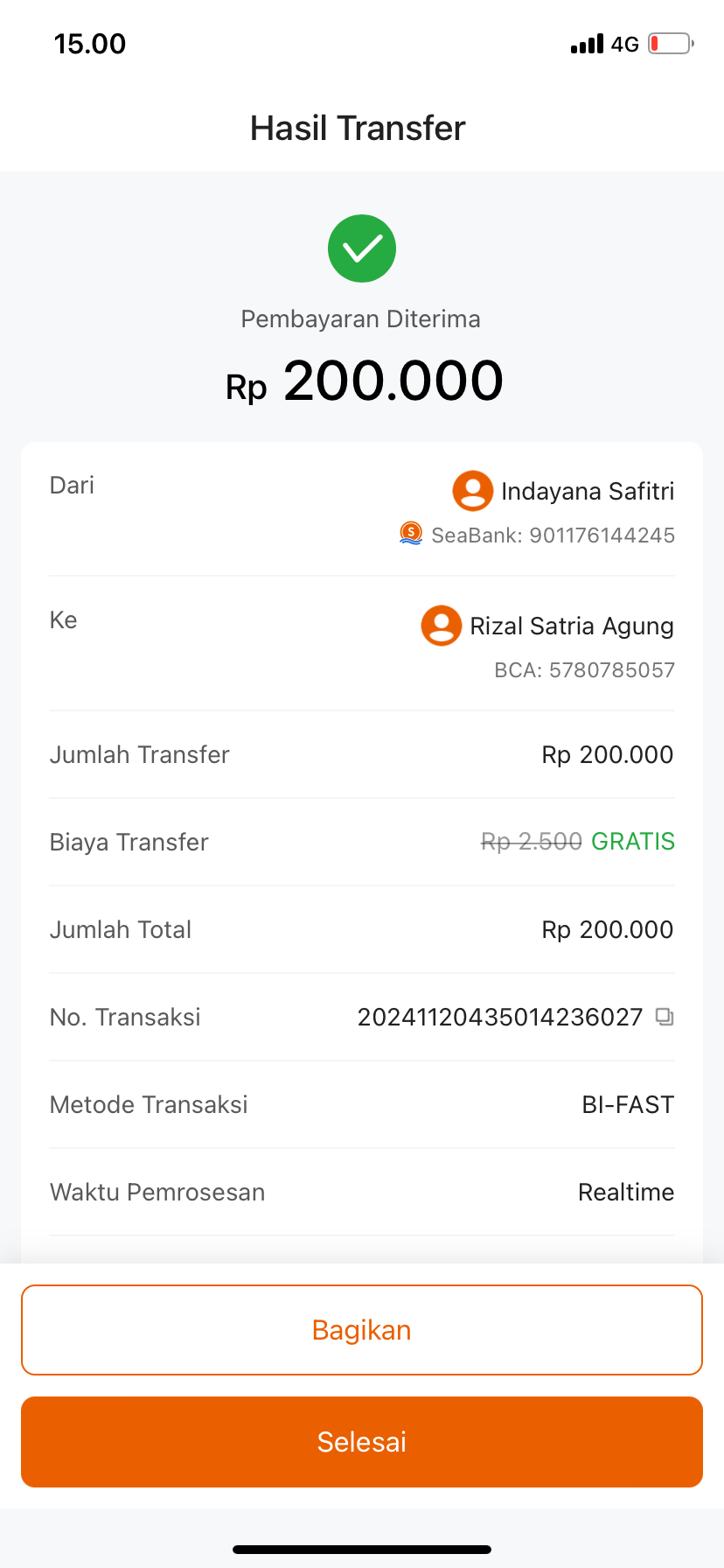Tap the green GRATIS fee label
Image resolution: width=724 pixels, height=1568 pixels.
click(633, 842)
